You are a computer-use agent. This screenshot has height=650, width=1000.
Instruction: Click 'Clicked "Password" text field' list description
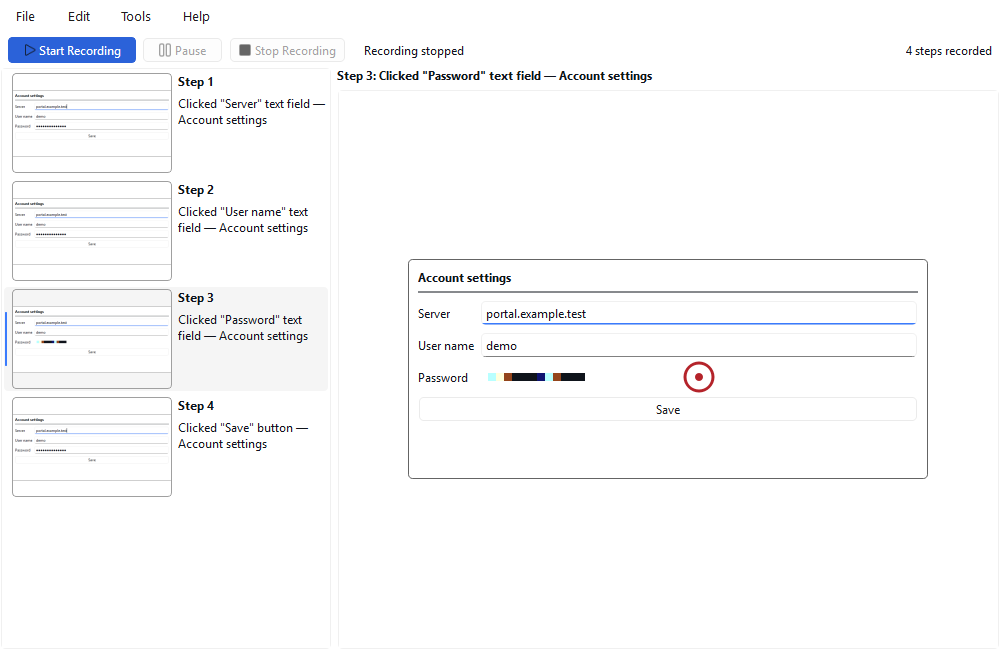tap(243, 328)
